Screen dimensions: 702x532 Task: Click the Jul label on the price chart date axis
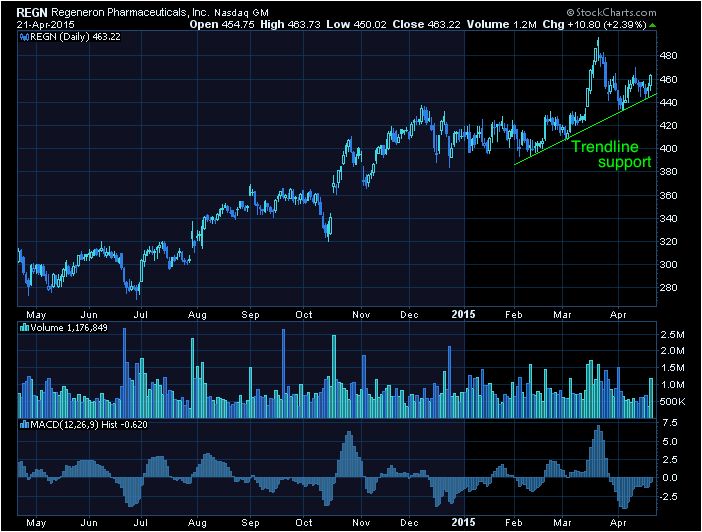click(141, 315)
